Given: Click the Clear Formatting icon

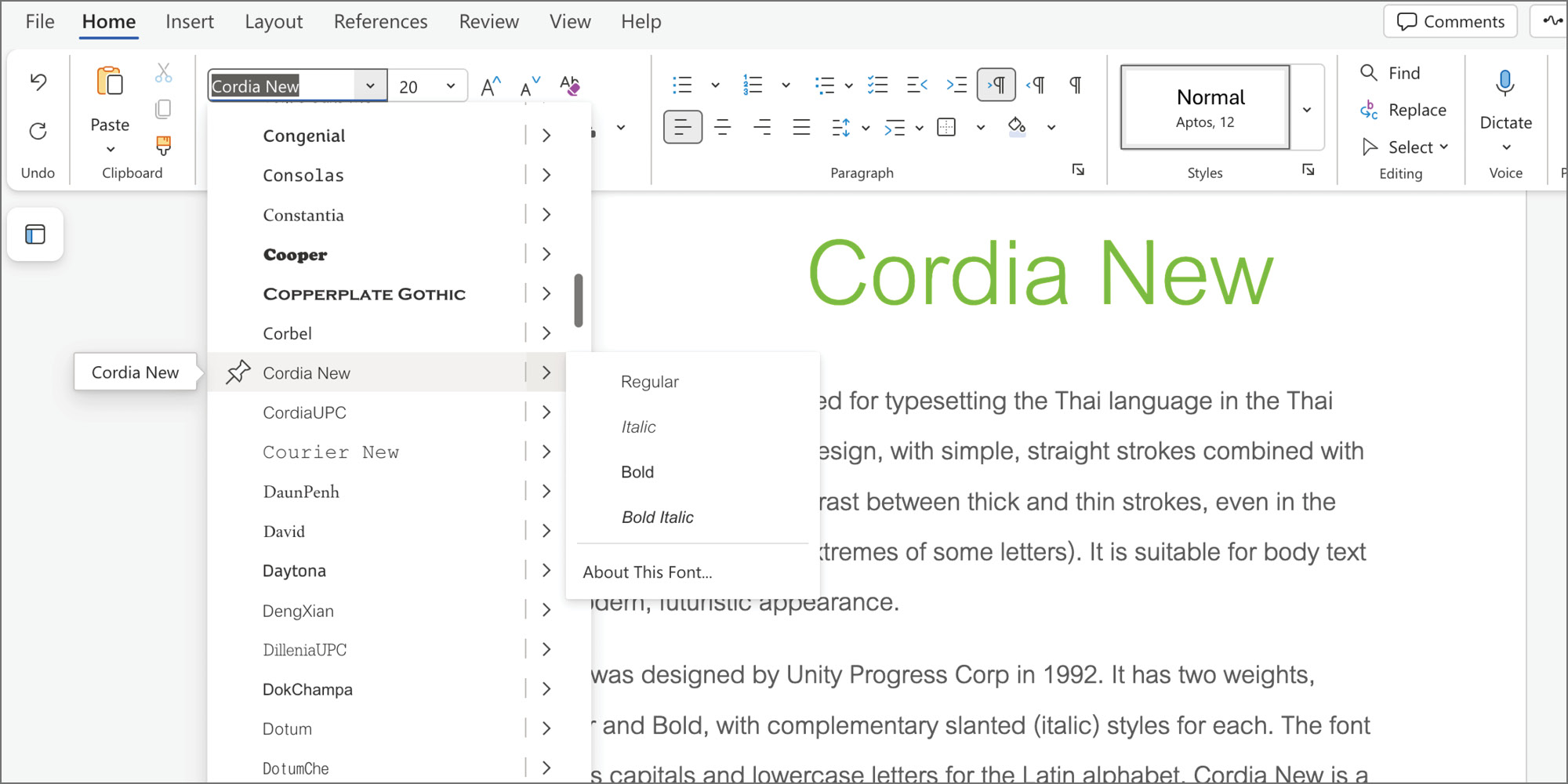Looking at the screenshot, I should [570, 85].
